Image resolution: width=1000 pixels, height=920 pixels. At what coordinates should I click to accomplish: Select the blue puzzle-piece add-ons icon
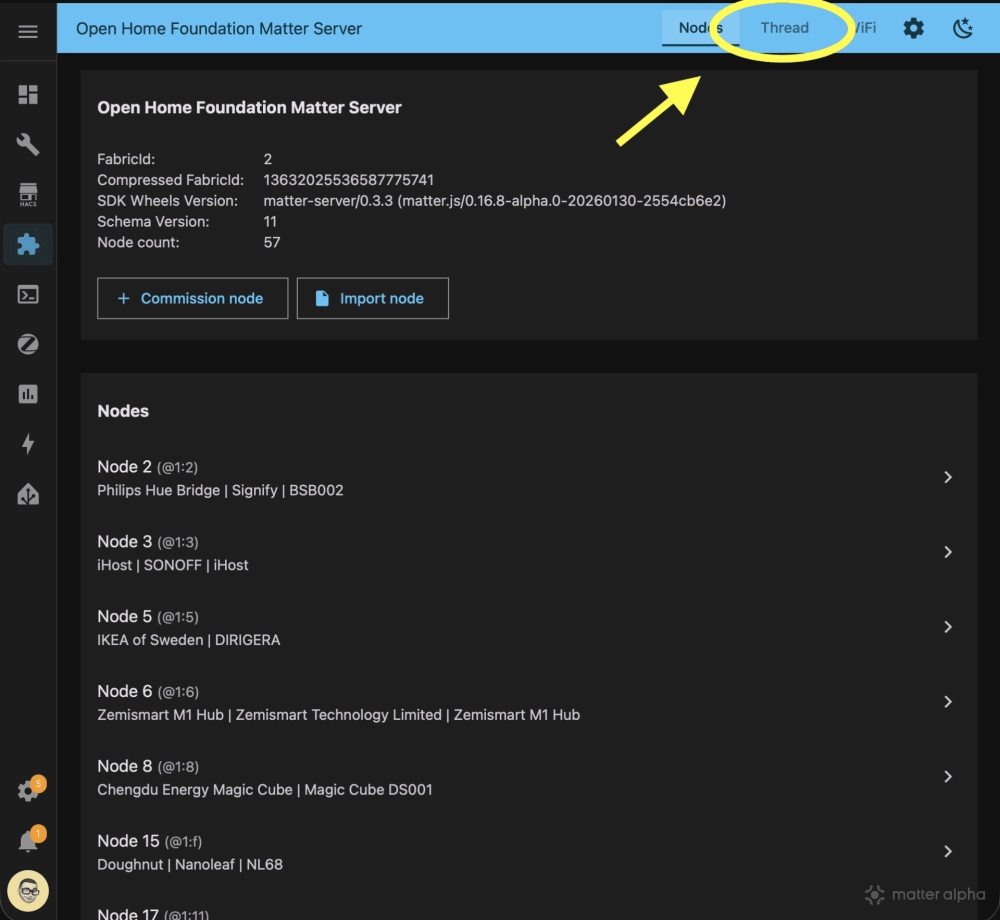click(27, 244)
